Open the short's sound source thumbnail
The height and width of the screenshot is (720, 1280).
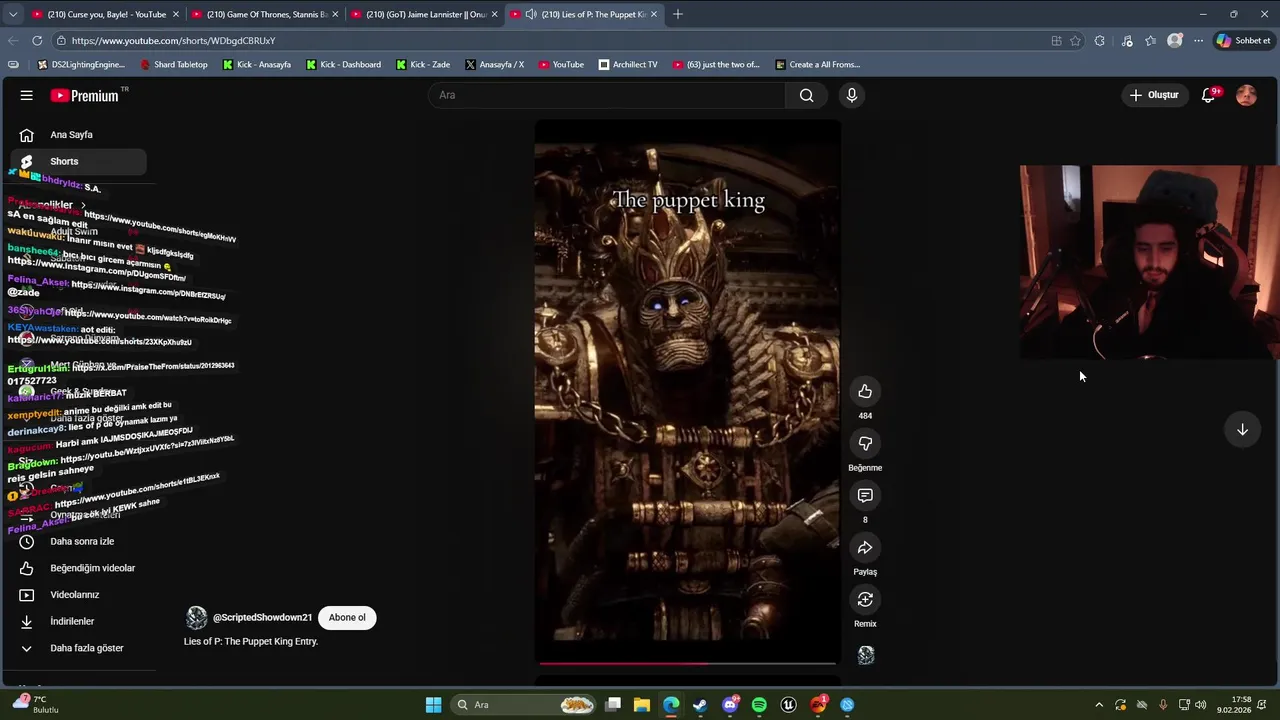pos(866,655)
